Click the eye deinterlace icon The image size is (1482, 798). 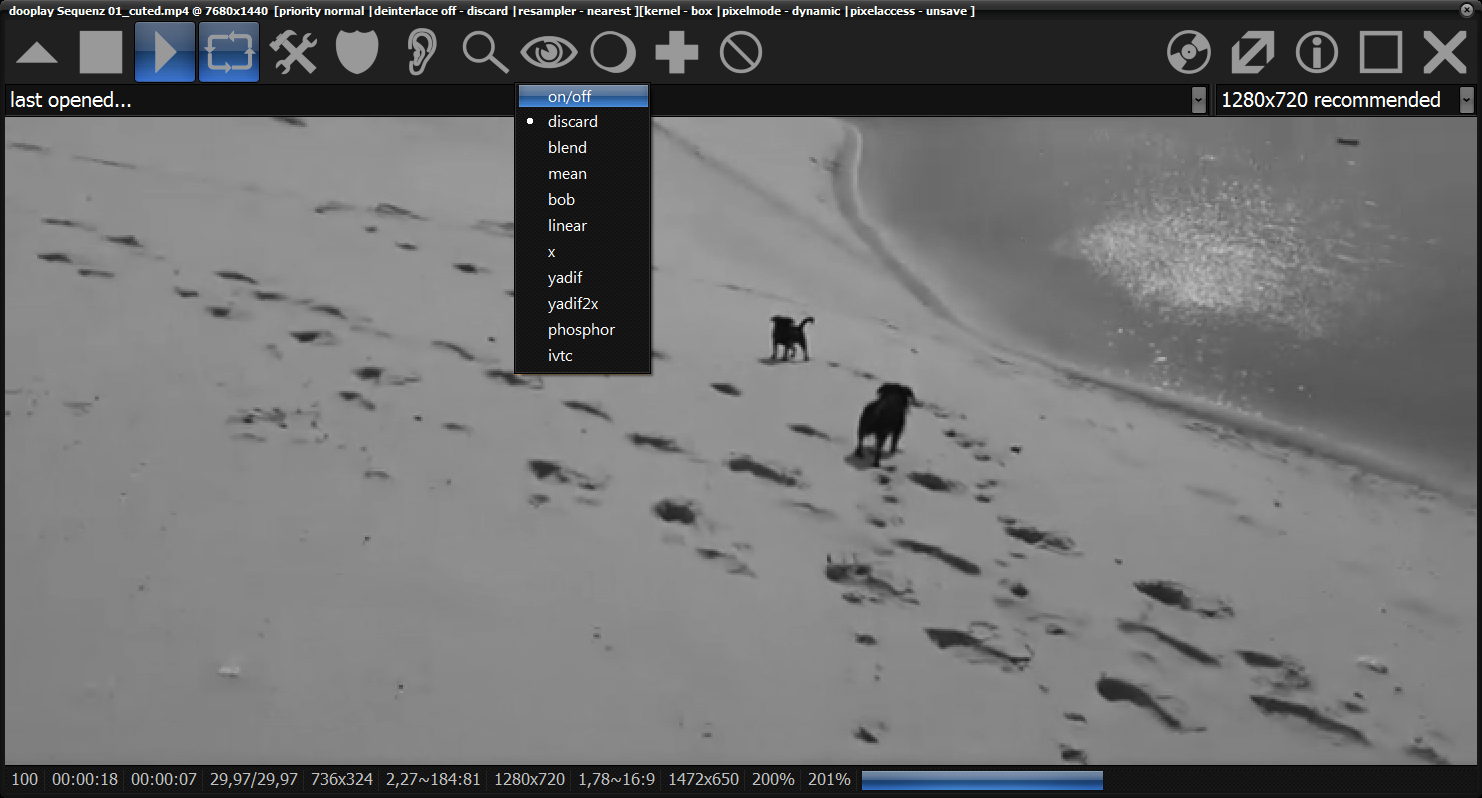pos(549,52)
